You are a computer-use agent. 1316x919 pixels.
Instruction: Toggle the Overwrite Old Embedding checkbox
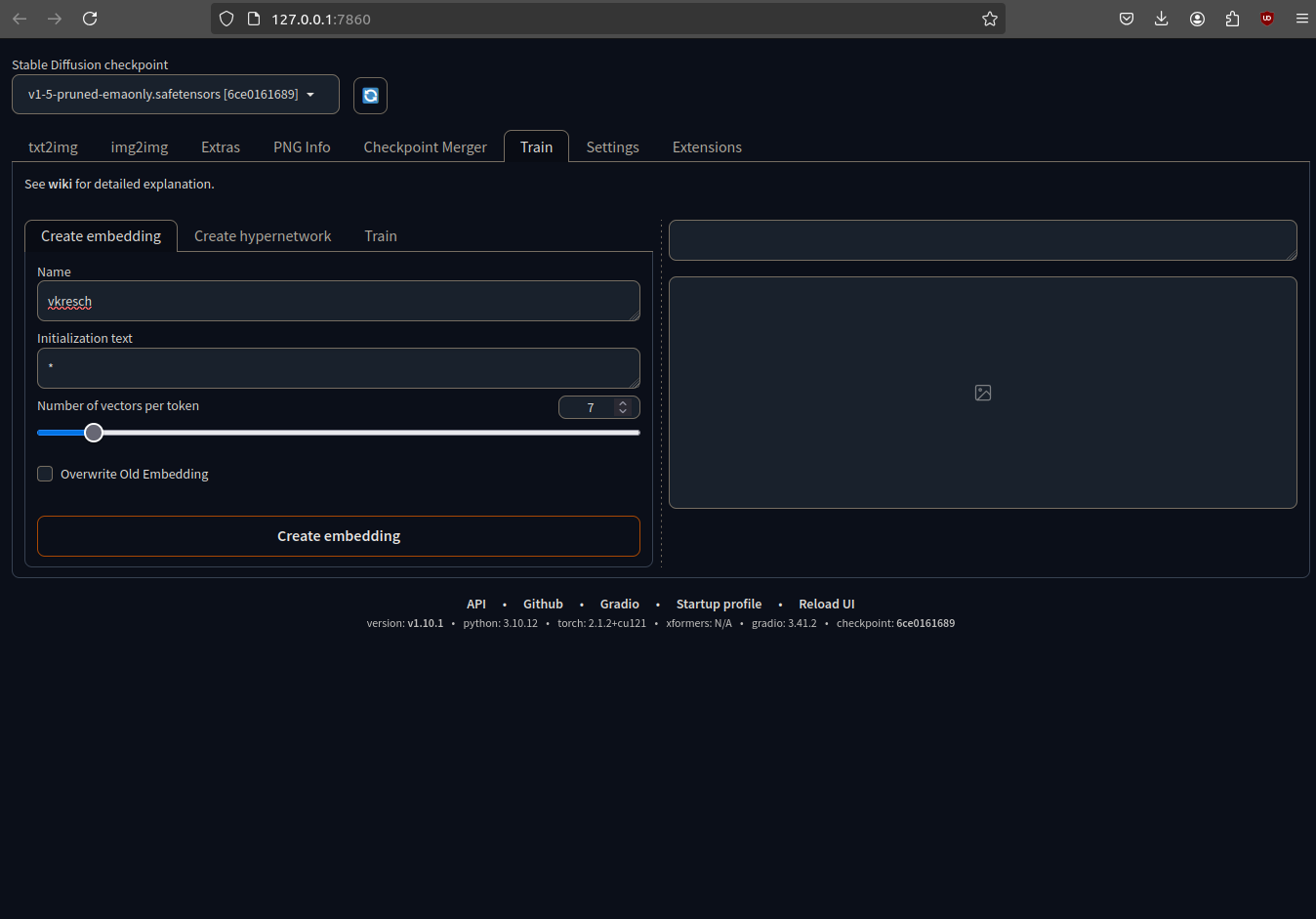click(45, 474)
